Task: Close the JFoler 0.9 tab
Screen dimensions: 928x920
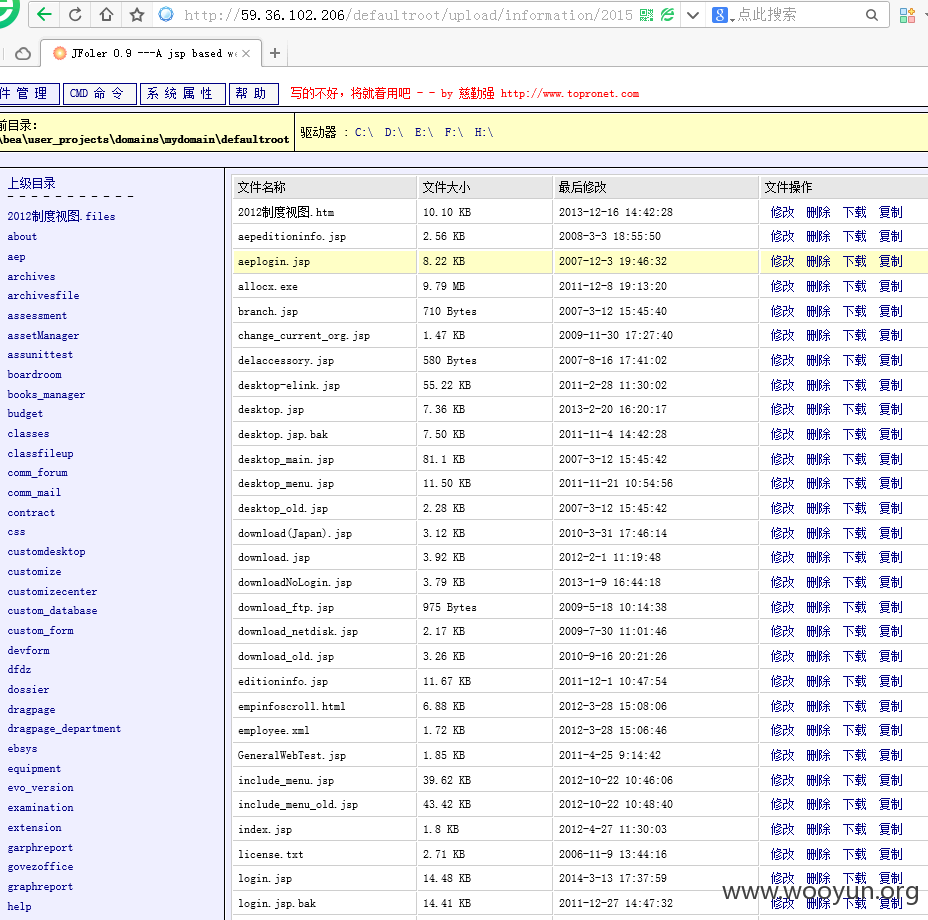Action: [x=246, y=53]
